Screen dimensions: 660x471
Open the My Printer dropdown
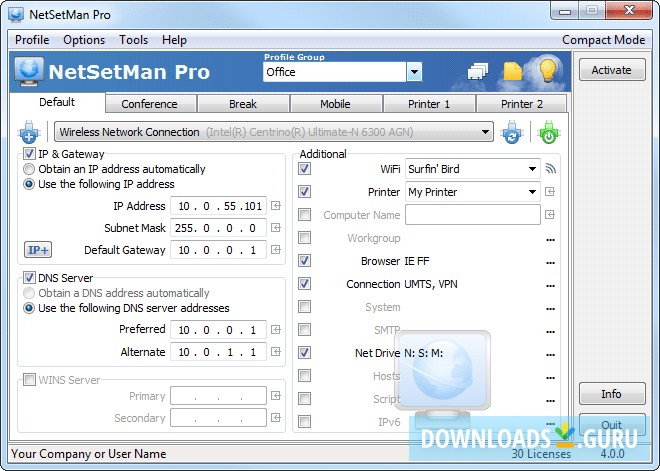(473, 192)
